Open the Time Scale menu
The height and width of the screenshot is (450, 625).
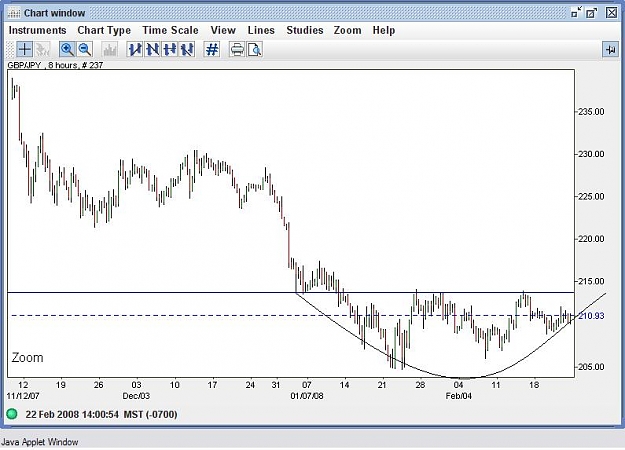click(x=170, y=30)
